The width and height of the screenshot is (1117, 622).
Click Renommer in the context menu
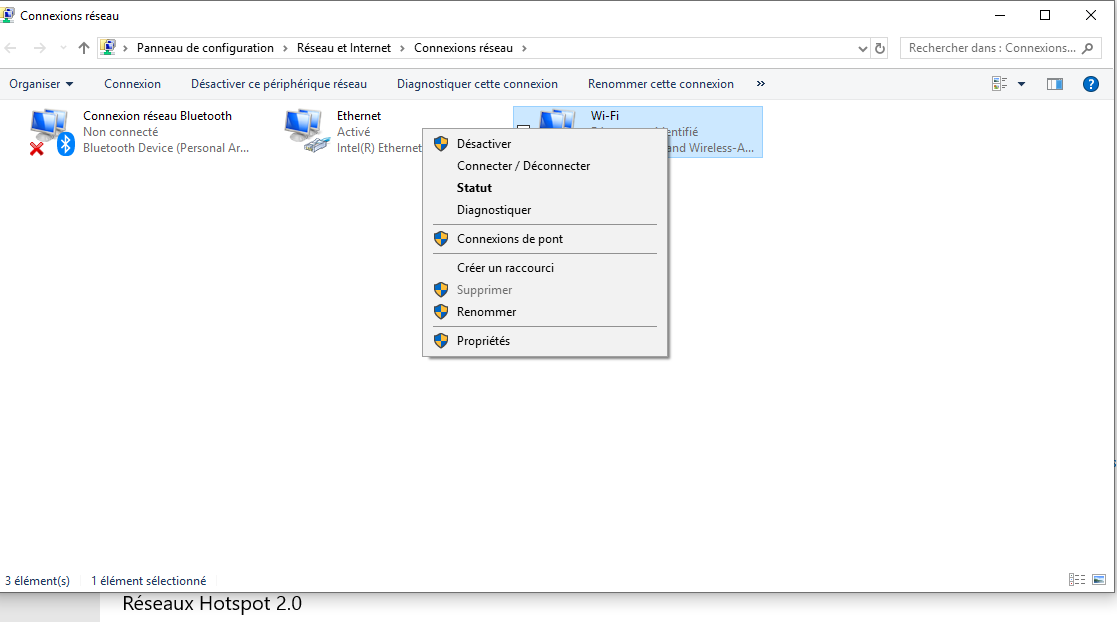[486, 312]
